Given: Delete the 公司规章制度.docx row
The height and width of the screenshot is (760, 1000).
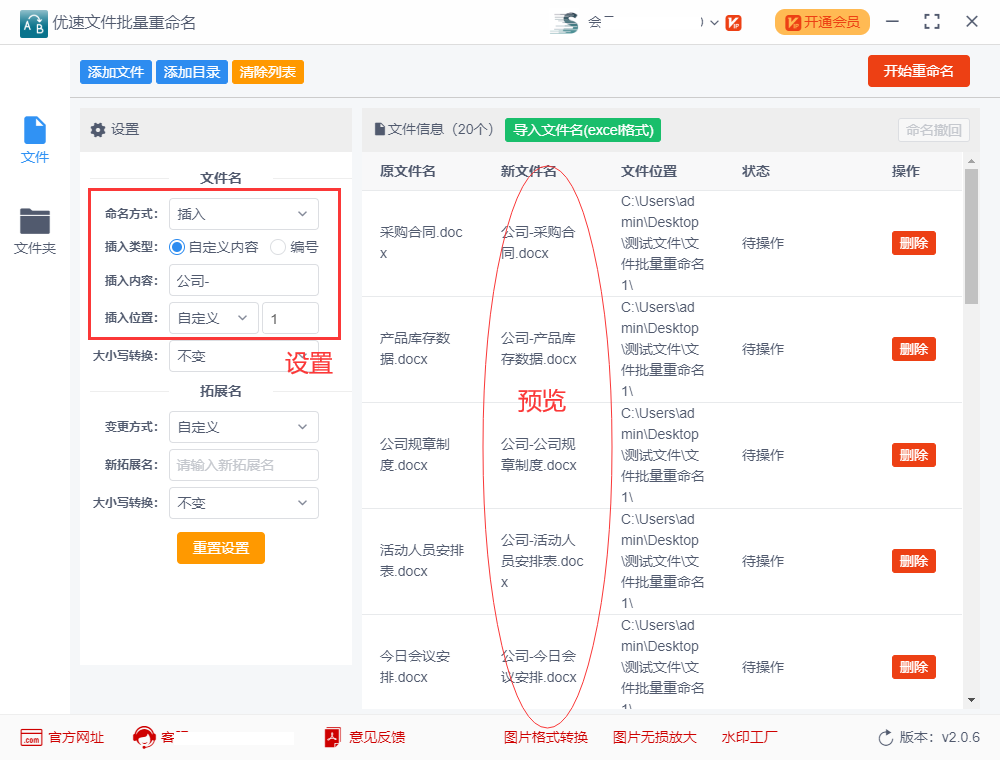Looking at the screenshot, I should (x=913, y=455).
